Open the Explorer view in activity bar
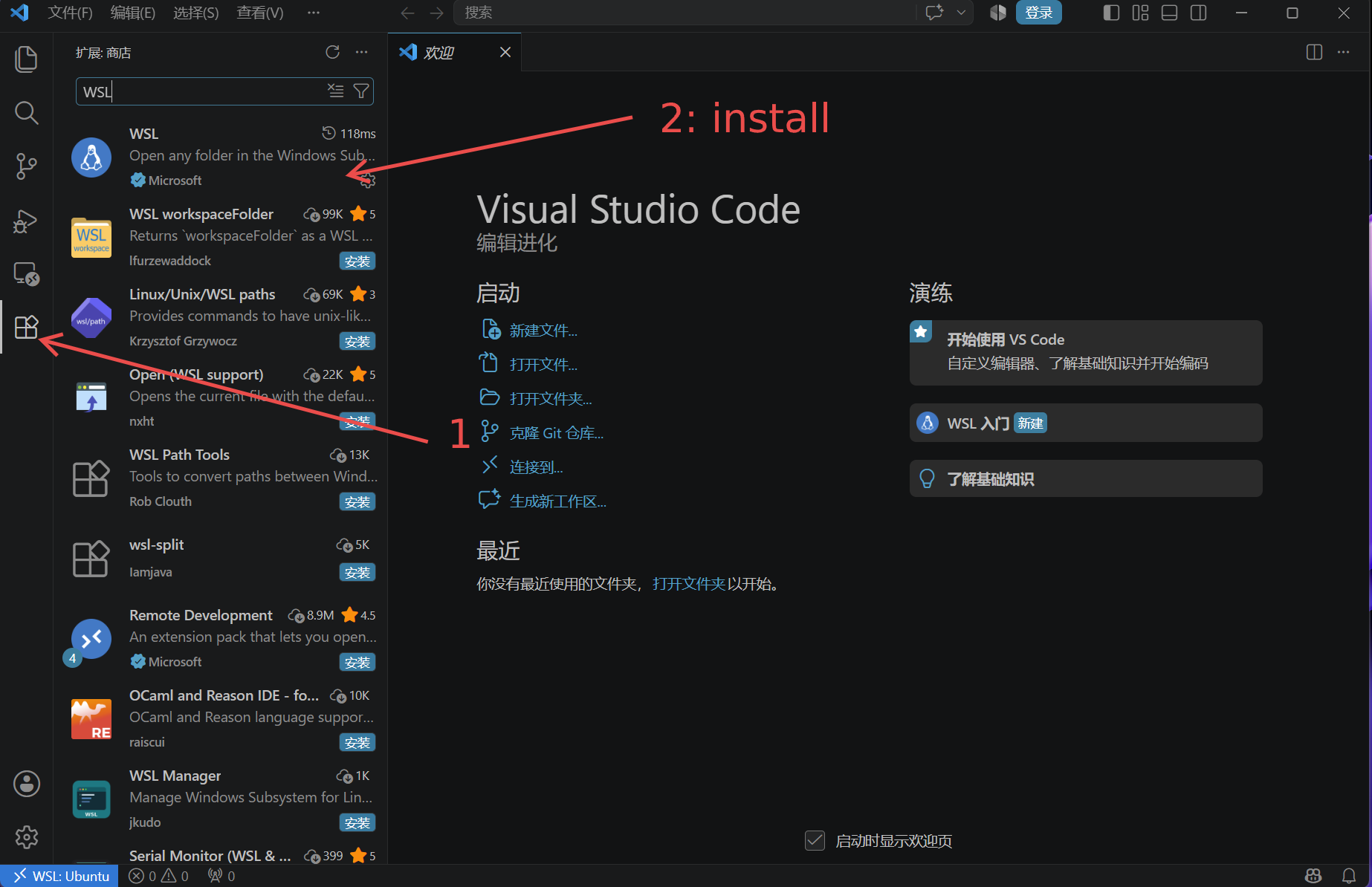The image size is (1372, 887). click(x=27, y=59)
